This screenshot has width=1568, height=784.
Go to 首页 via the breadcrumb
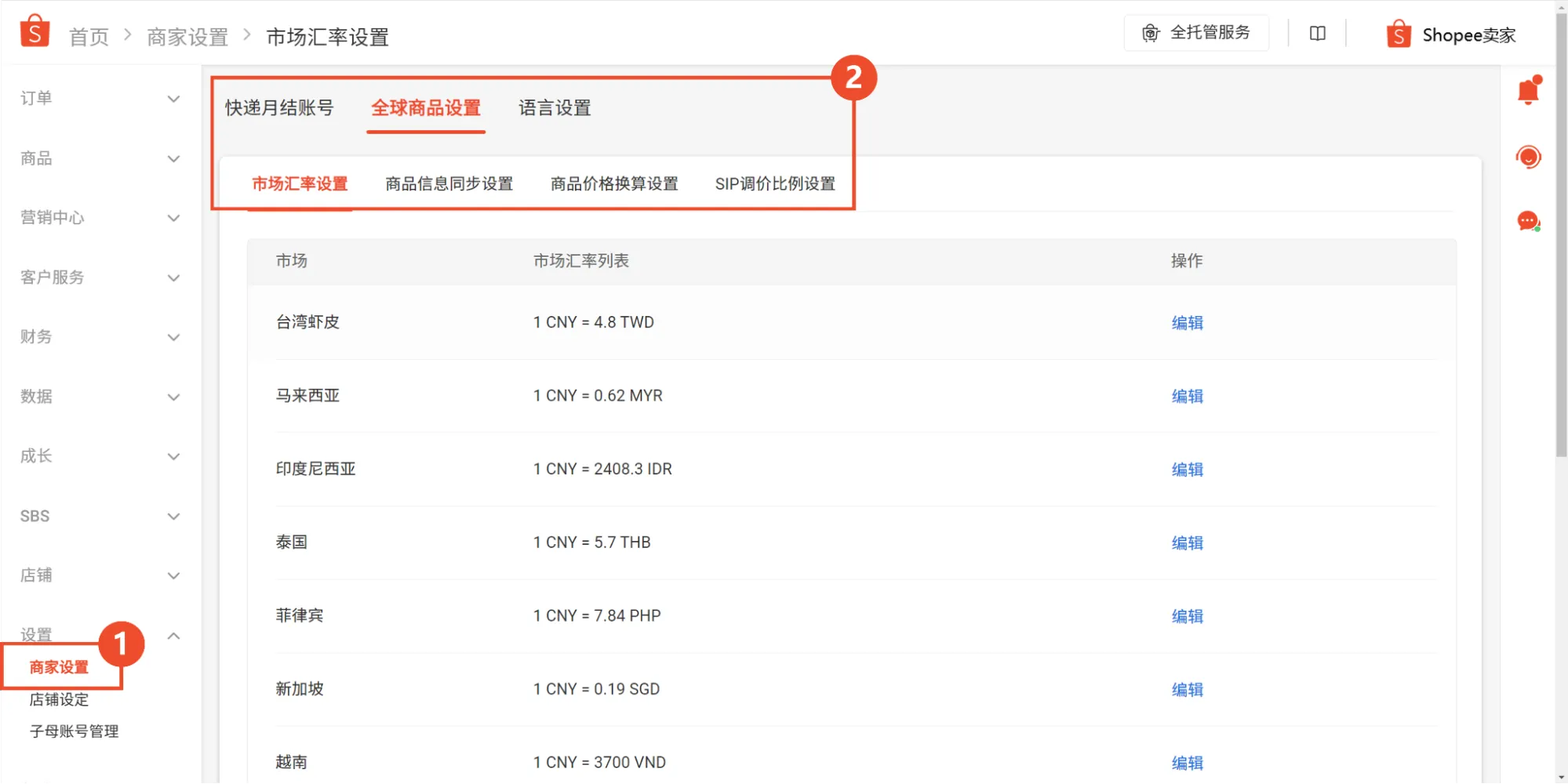tap(88, 36)
